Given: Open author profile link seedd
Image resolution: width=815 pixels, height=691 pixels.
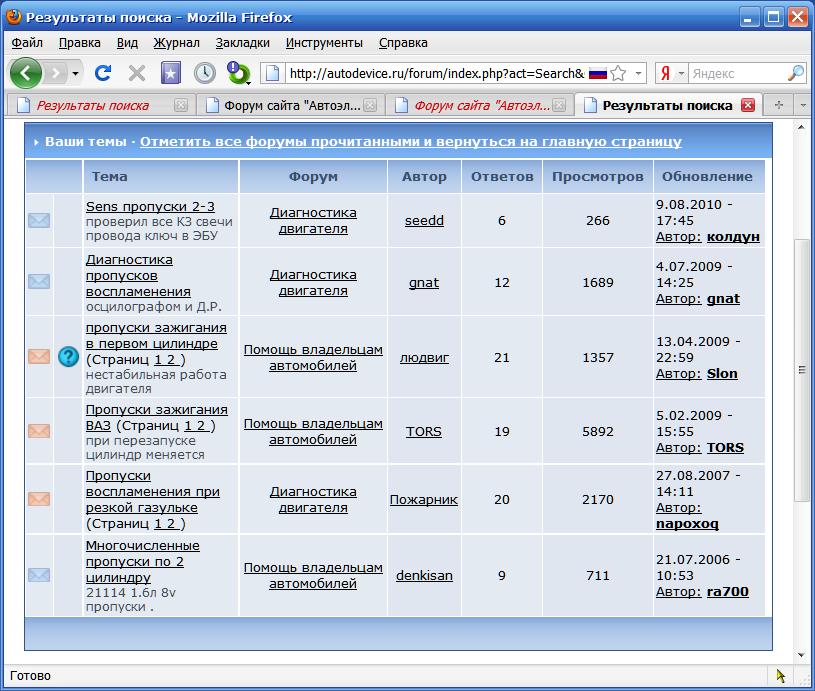Looking at the screenshot, I should [424, 220].
